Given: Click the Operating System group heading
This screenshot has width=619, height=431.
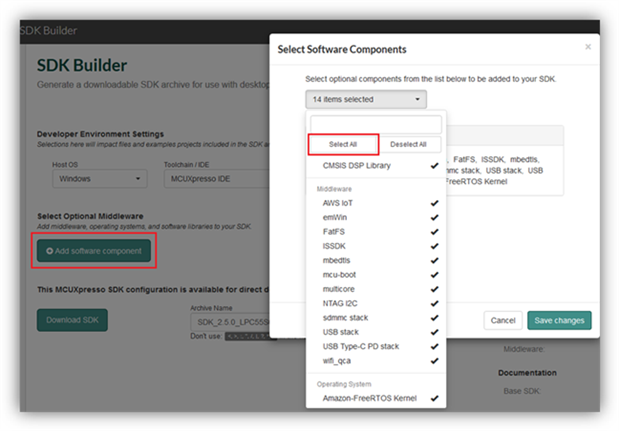Looking at the screenshot, I should (344, 384).
